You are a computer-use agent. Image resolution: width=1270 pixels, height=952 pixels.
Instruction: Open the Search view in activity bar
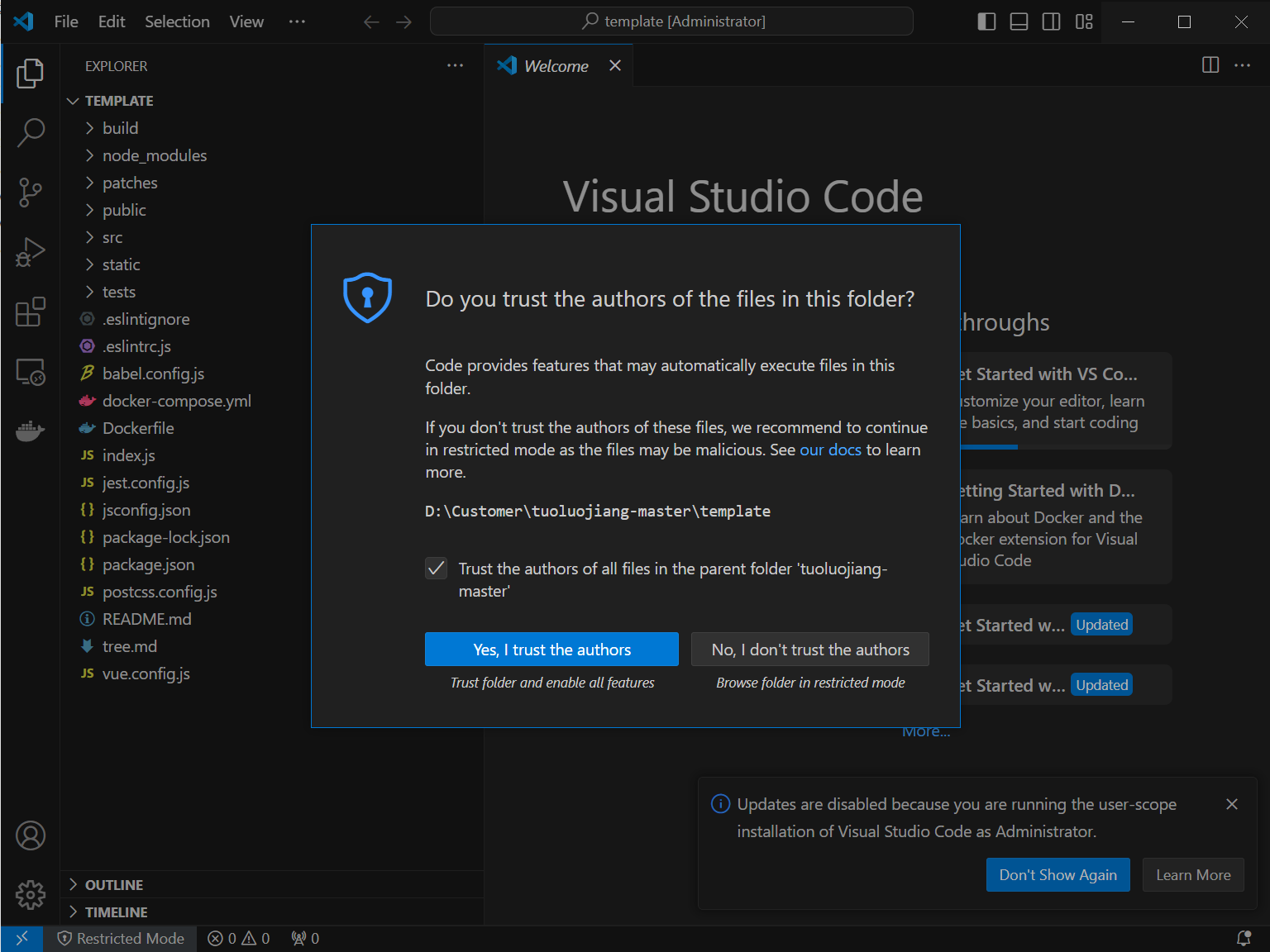31,132
